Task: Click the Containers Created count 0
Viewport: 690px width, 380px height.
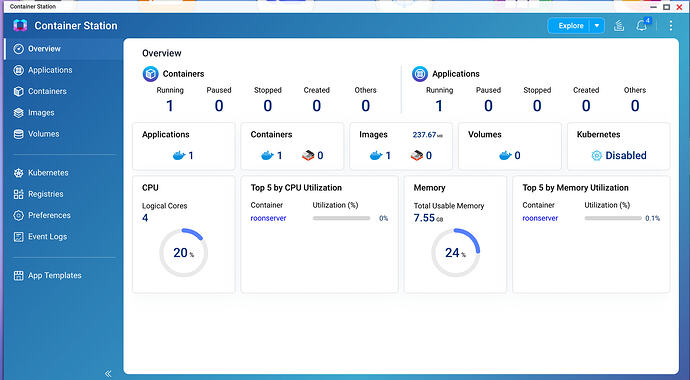Action: point(316,106)
